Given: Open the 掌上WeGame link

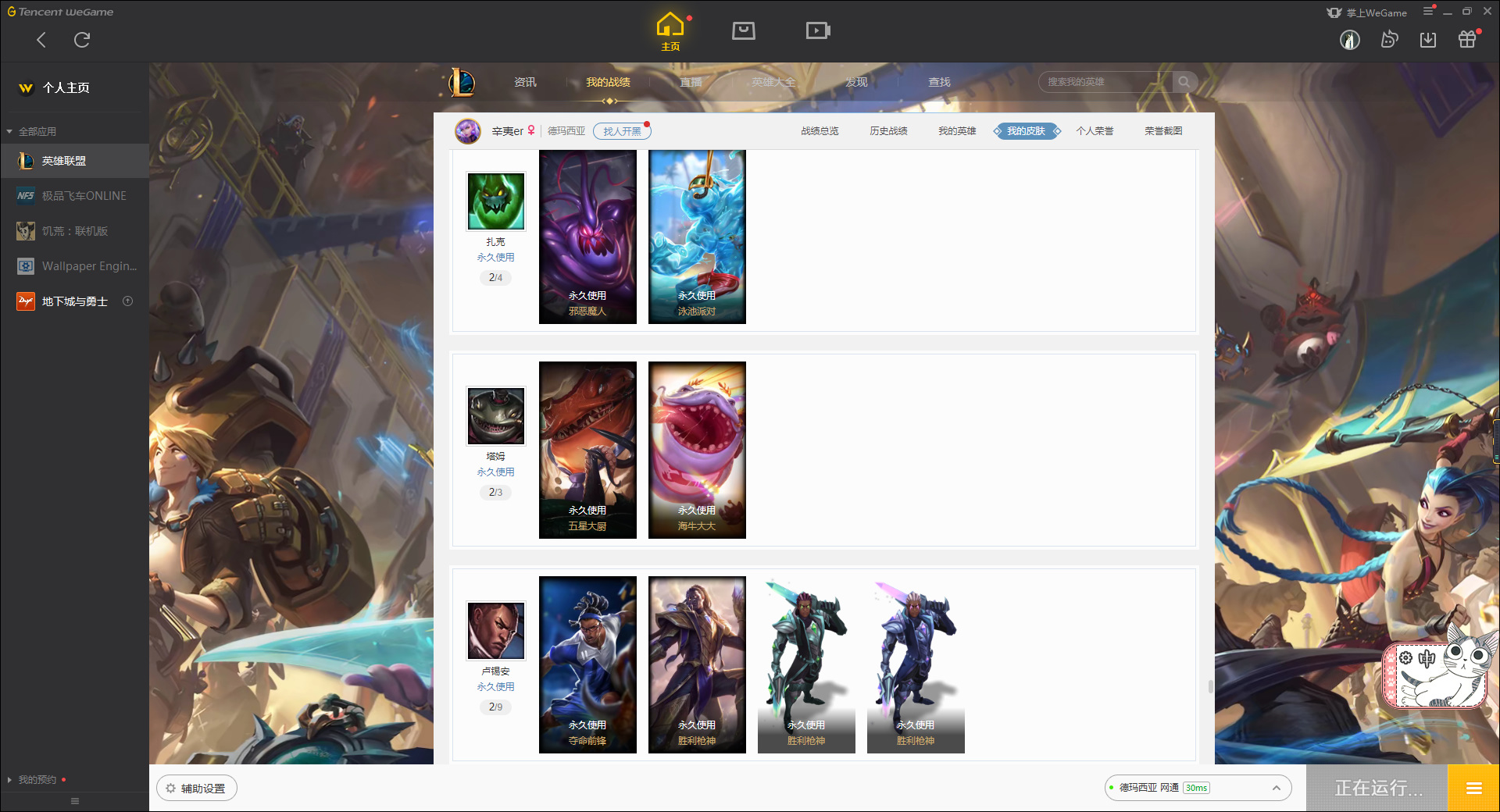Looking at the screenshot, I should point(1367,12).
